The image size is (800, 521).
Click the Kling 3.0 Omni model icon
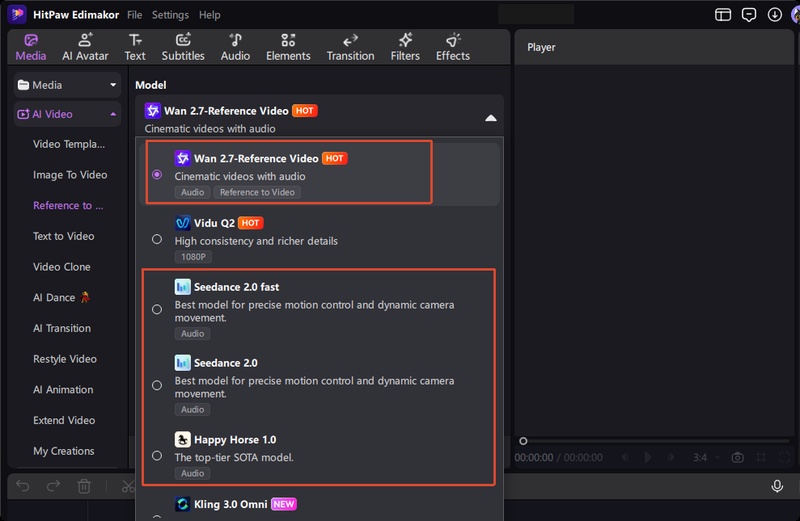(182, 504)
